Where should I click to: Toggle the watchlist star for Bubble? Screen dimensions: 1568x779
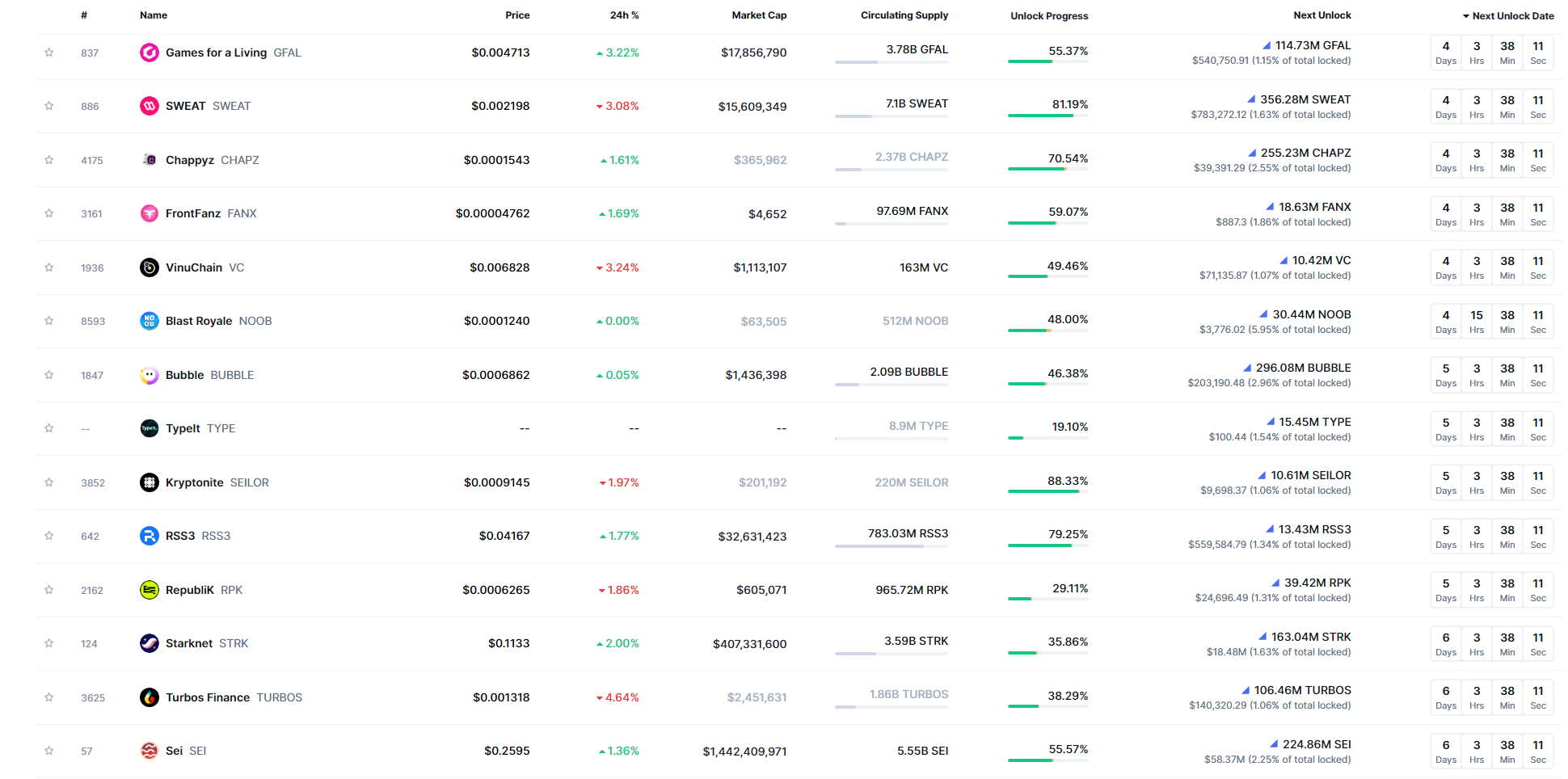coord(49,375)
